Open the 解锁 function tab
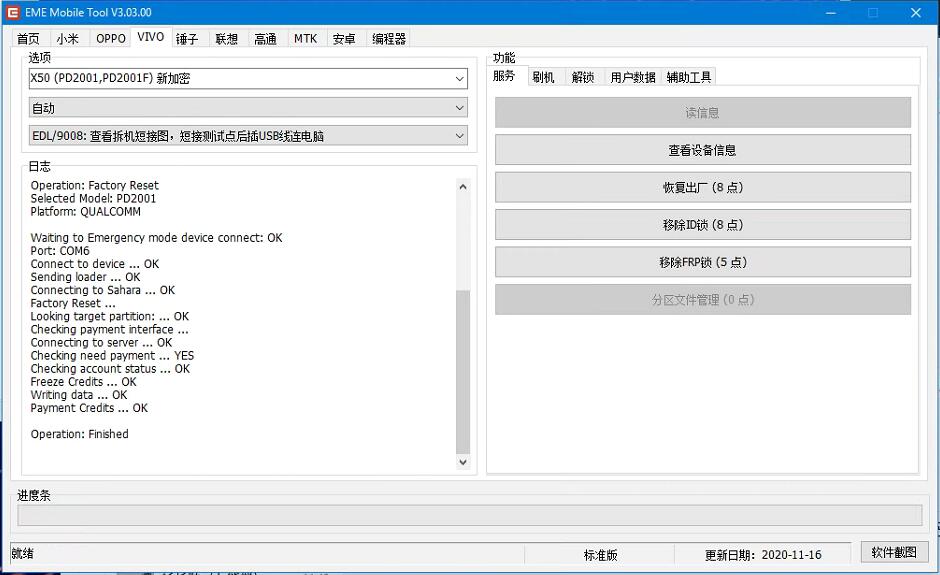940x575 pixels. pos(583,77)
